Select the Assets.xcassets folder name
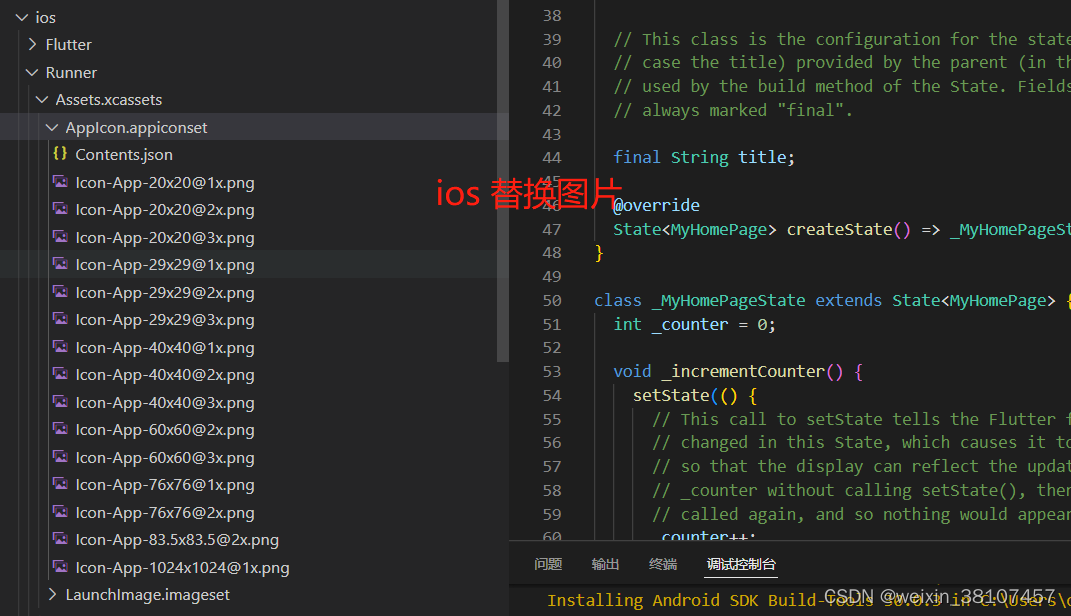 (109, 100)
